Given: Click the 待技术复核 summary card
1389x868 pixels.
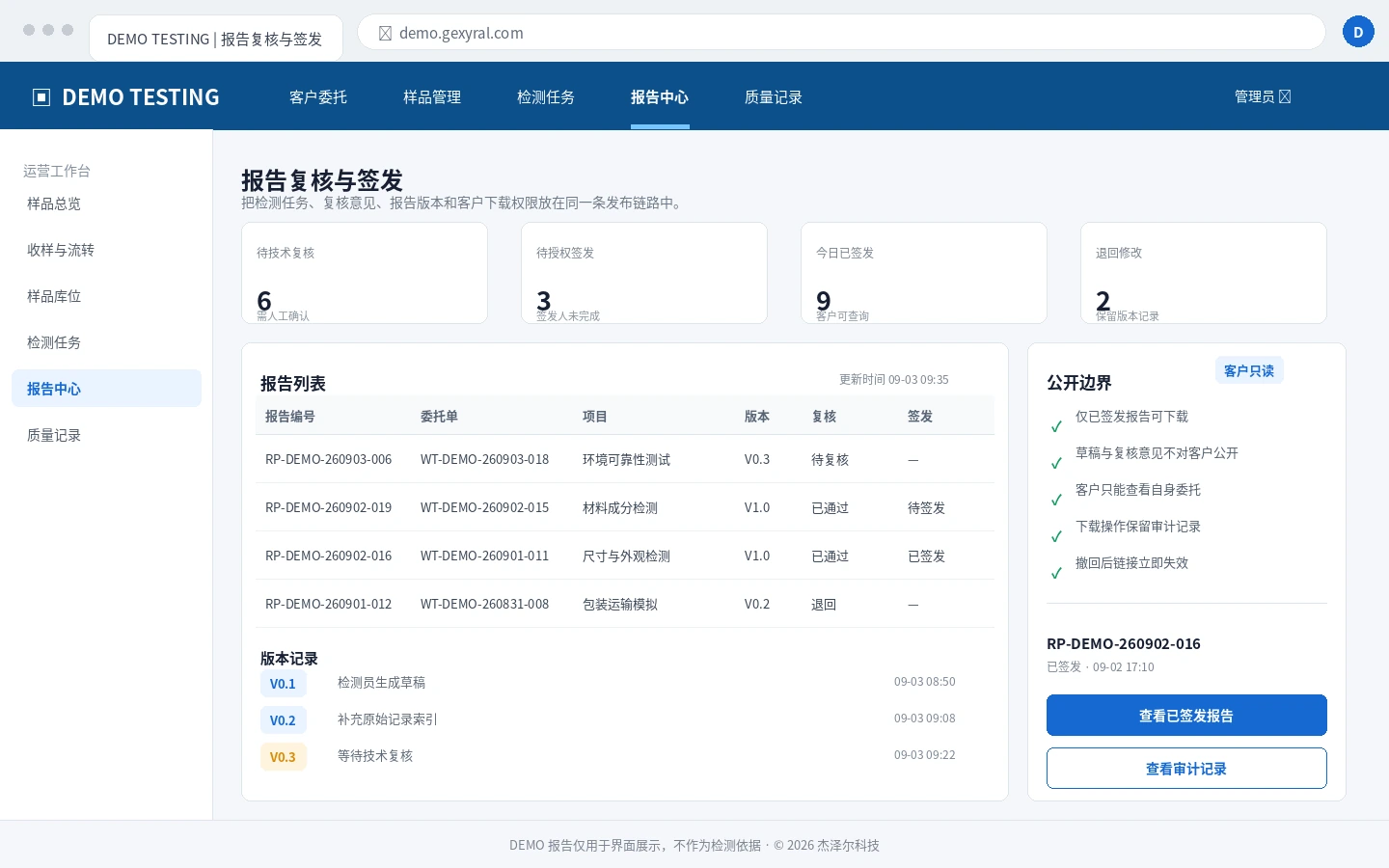Looking at the screenshot, I should point(365,273).
